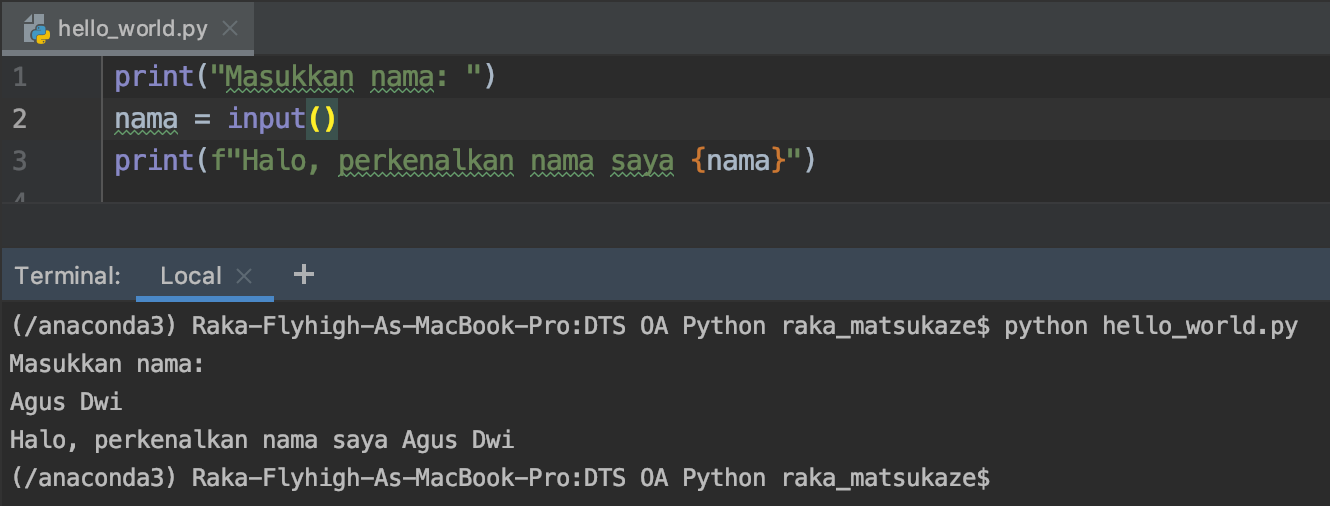Click line number 2 in the gutter
This screenshot has height=506, width=1330.
coord(20,118)
